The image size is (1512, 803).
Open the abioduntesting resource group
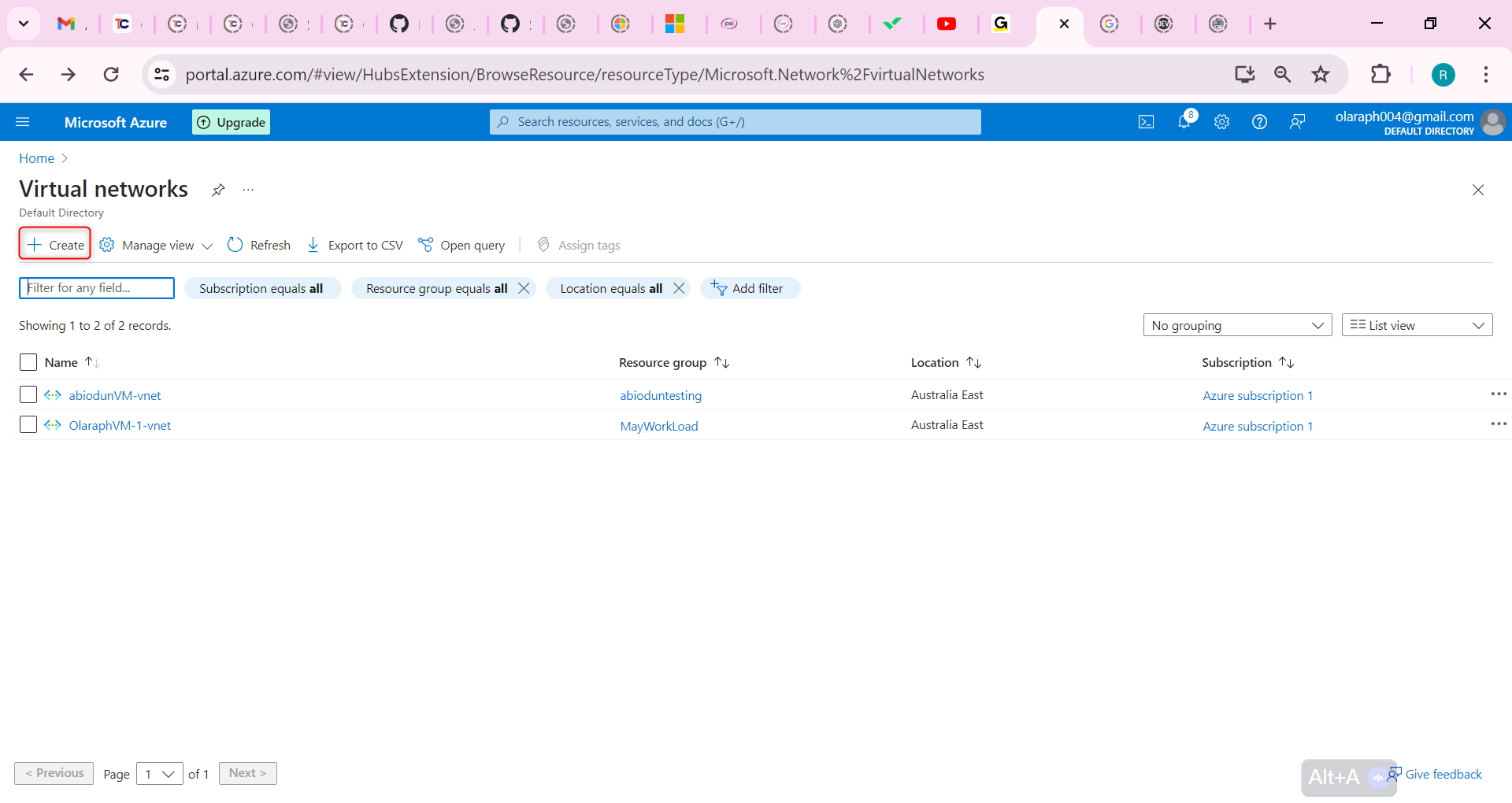(x=661, y=395)
